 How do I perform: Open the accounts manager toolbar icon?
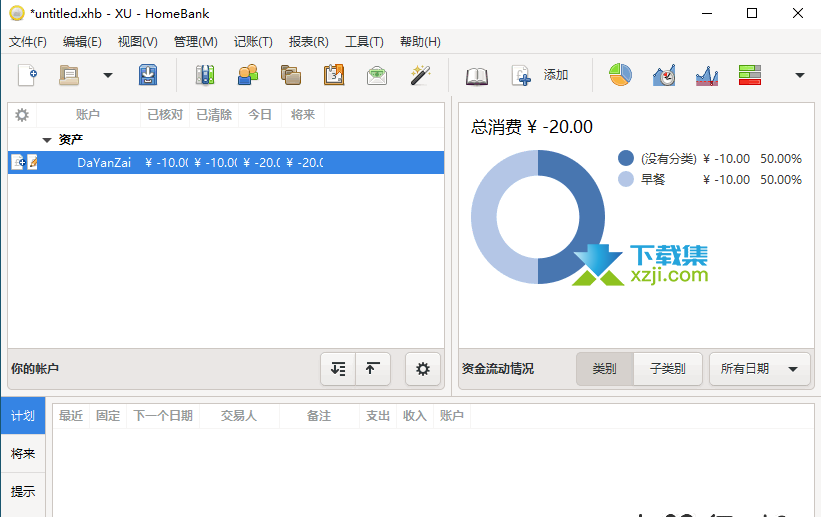click(x=205, y=75)
